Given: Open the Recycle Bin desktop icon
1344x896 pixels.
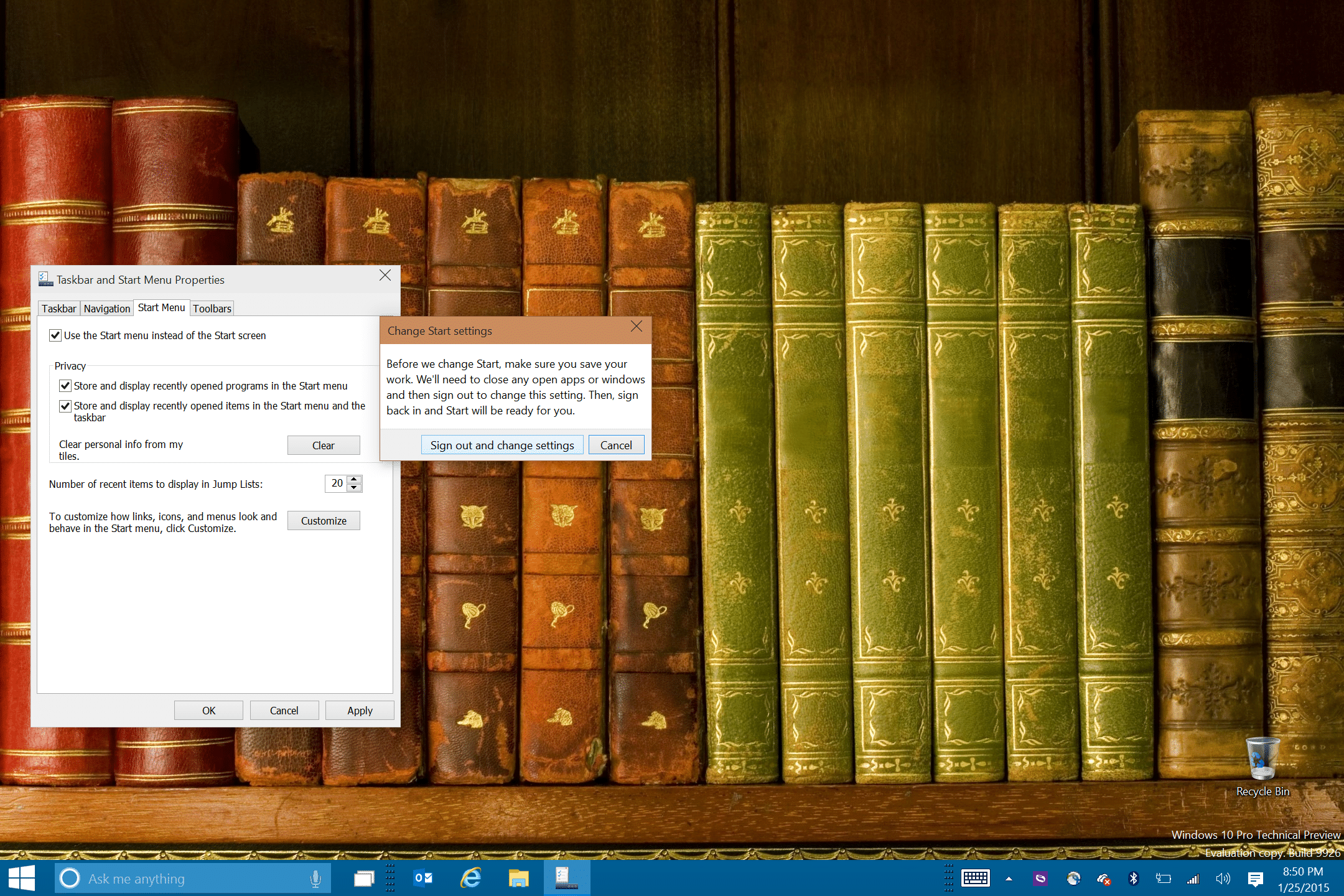Looking at the screenshot, I should pyautogui.click(x=1262, y=767).
